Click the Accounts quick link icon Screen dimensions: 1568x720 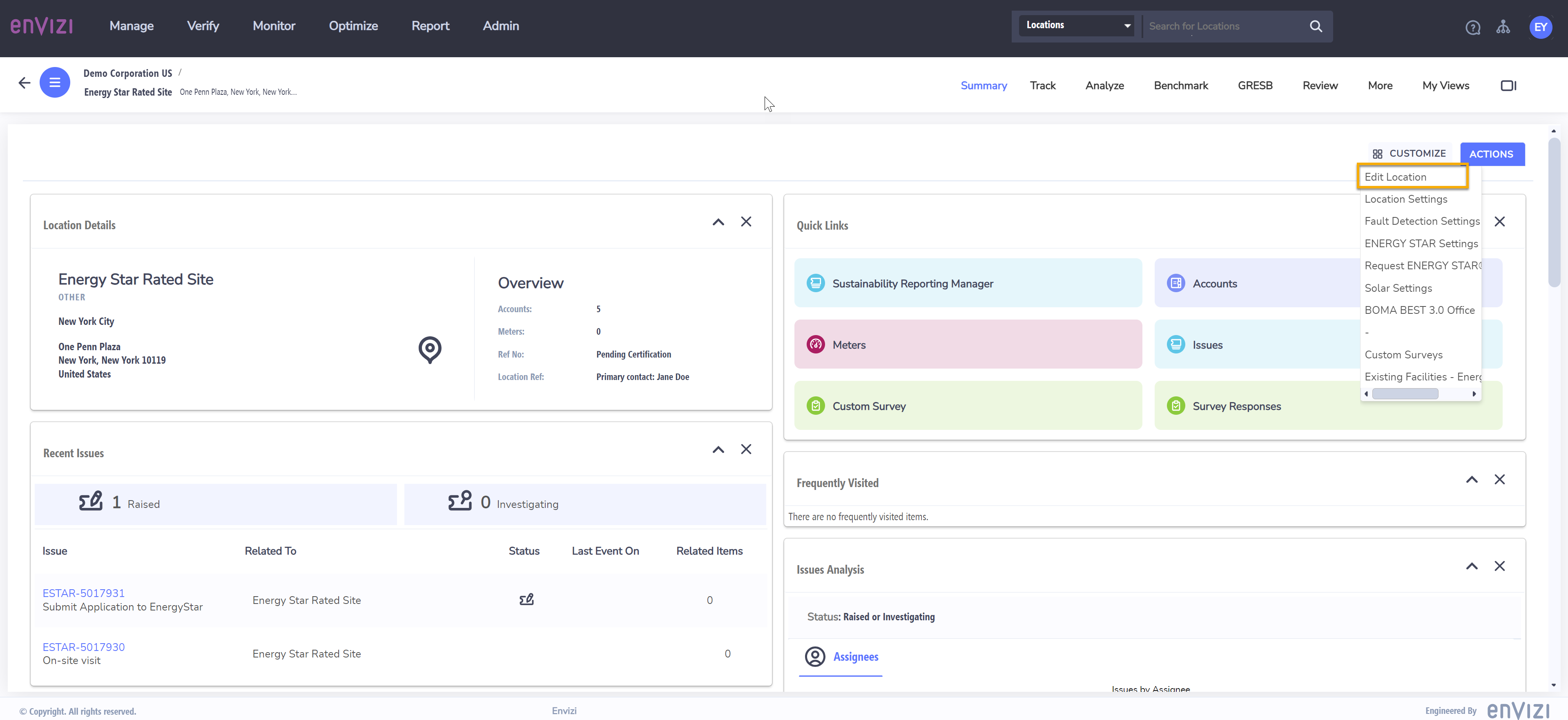click(x=1175, y=283)
